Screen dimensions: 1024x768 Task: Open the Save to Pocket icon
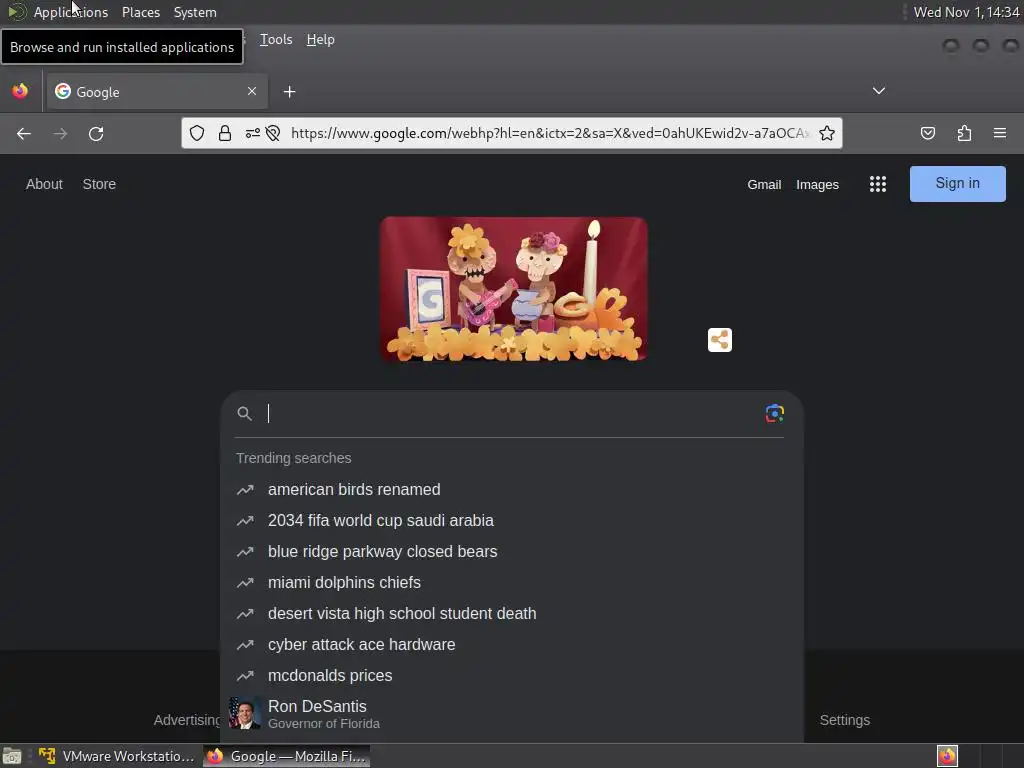click(x=927, y=133)
